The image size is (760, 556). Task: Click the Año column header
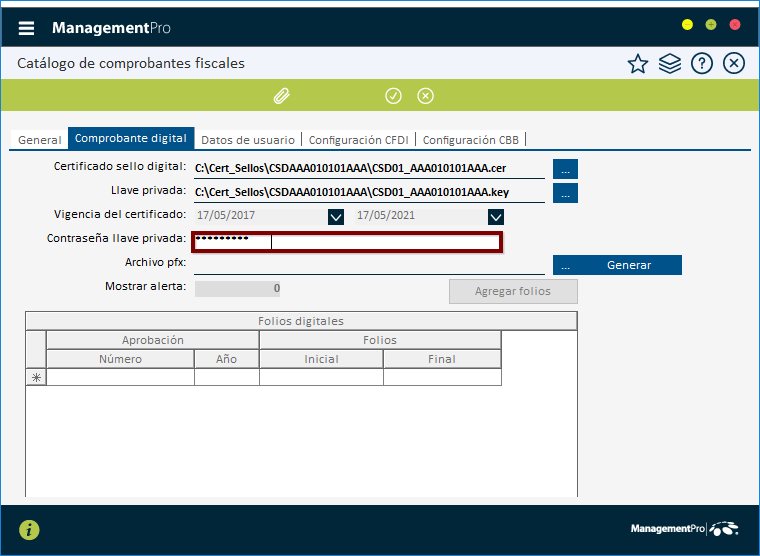(x=226, y=359)
